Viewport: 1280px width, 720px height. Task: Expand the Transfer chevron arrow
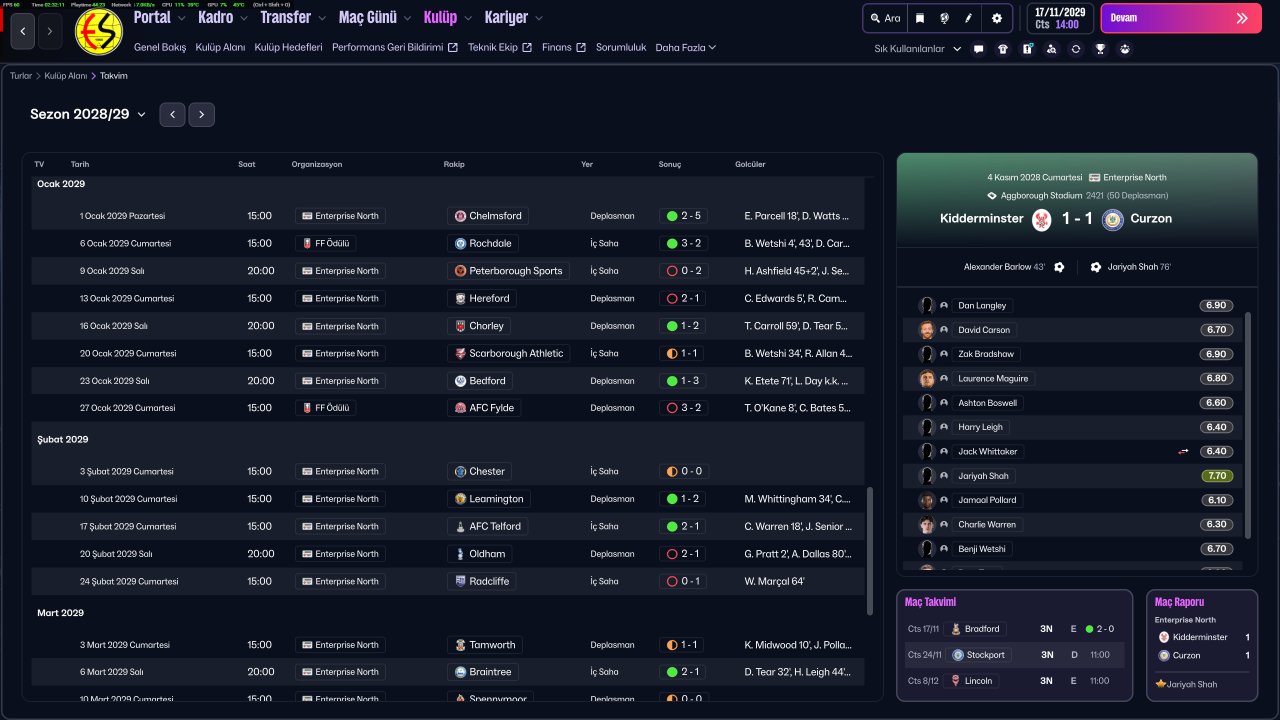pos(322,18)
